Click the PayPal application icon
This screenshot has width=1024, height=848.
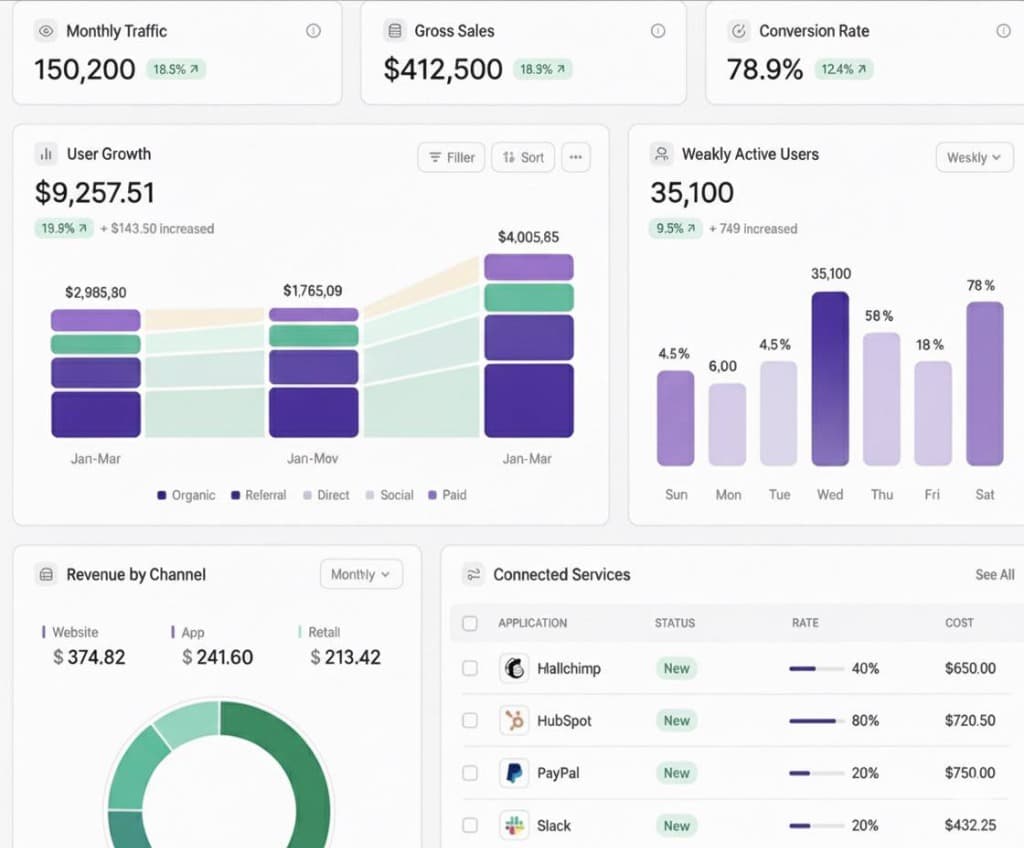pos(514,773)
